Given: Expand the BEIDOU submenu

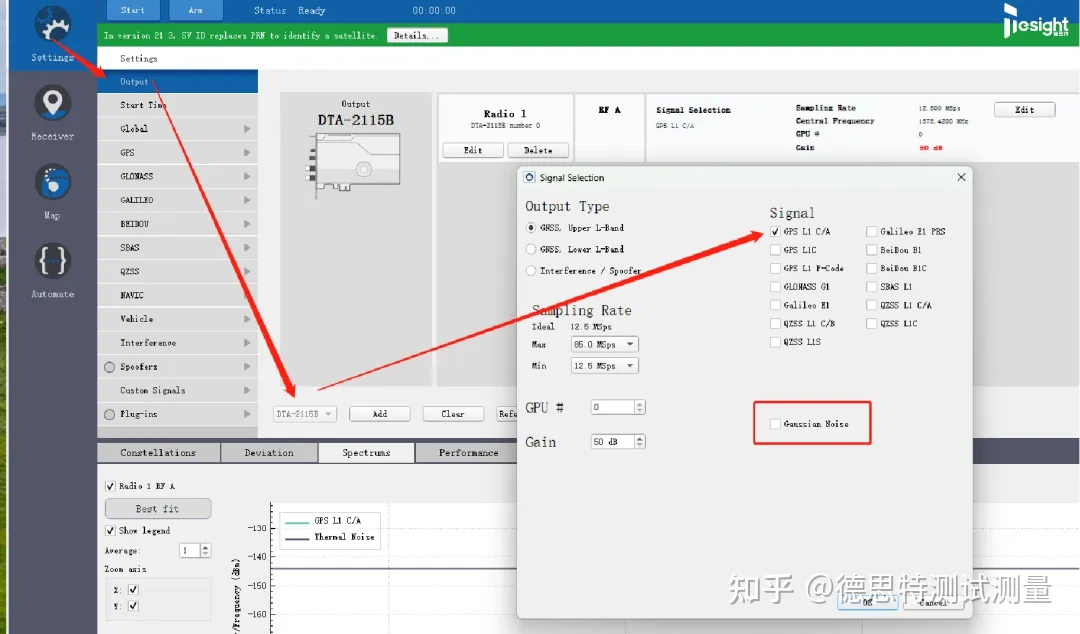Looking at the screenshot, I should tap(178, 224).
